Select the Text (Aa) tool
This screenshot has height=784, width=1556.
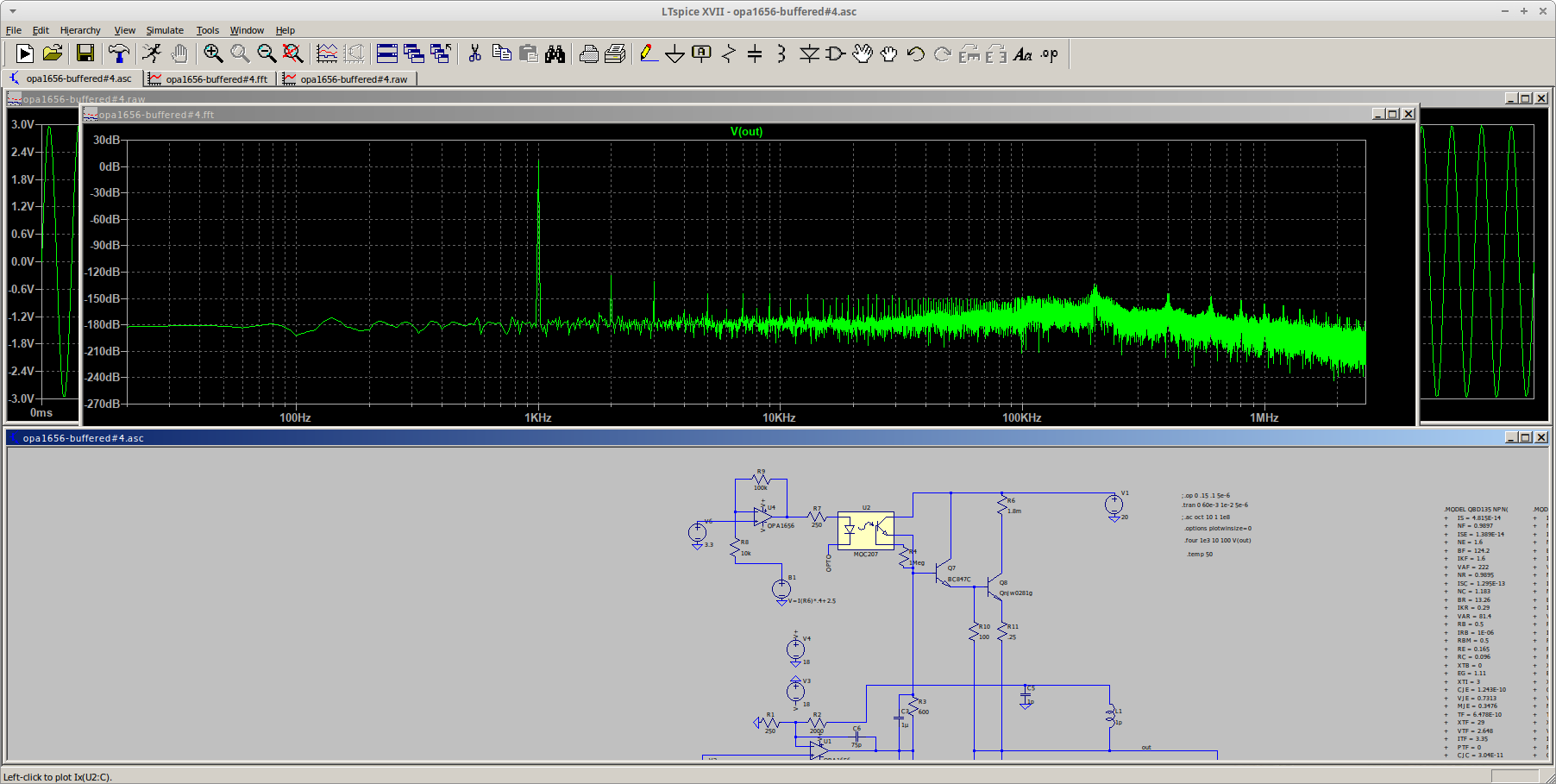point(1023,53)
